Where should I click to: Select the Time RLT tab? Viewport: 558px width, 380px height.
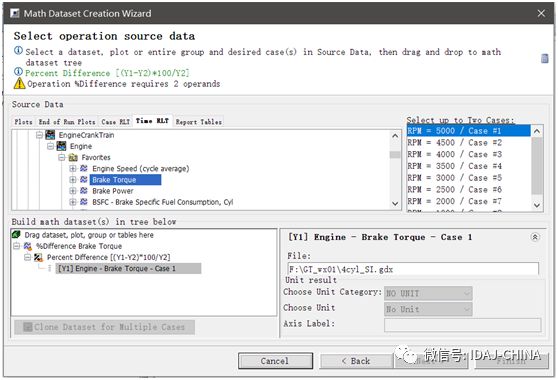click(152, 121)
